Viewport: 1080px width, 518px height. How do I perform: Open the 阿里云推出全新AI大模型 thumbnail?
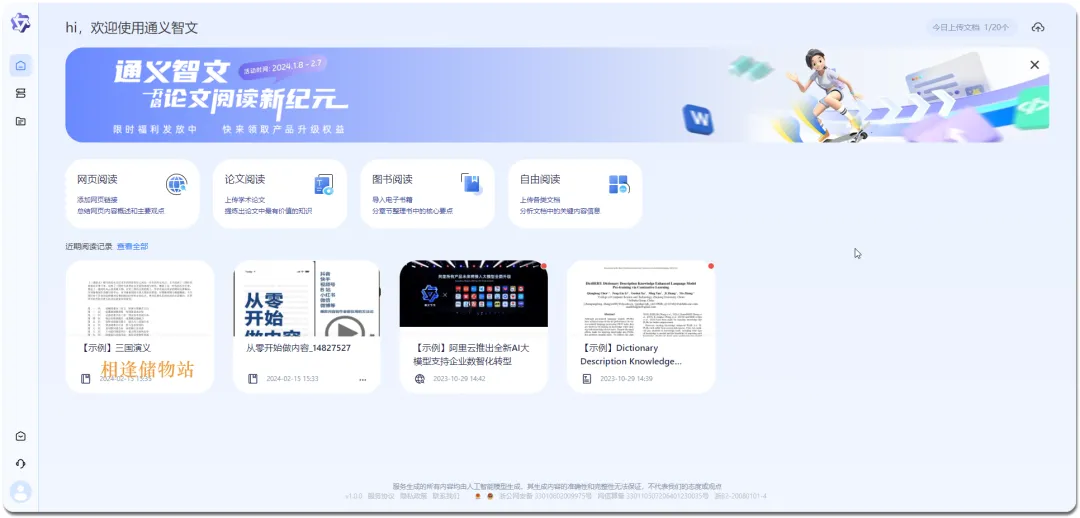(474, 293)
